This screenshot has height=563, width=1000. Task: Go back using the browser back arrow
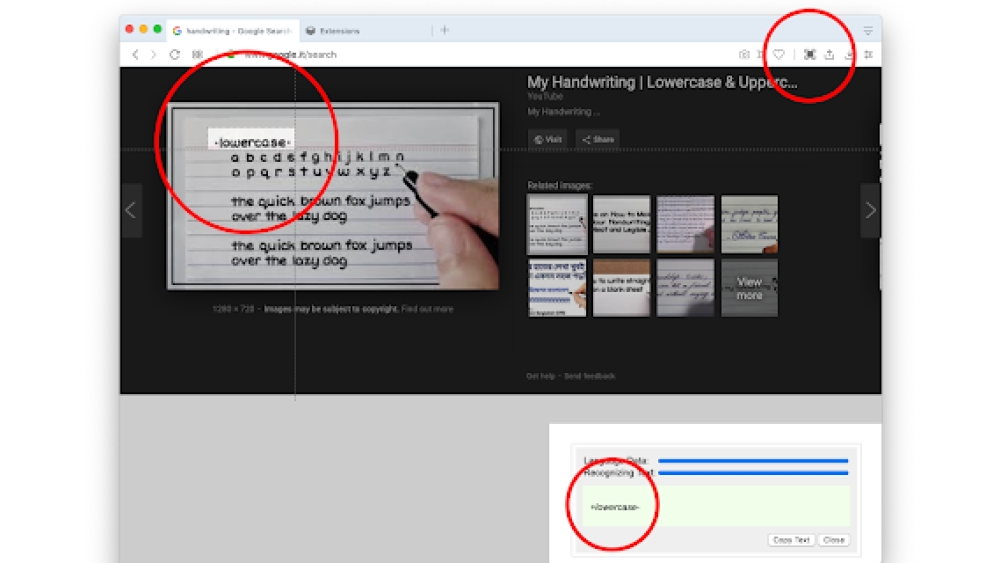point(135,55)
